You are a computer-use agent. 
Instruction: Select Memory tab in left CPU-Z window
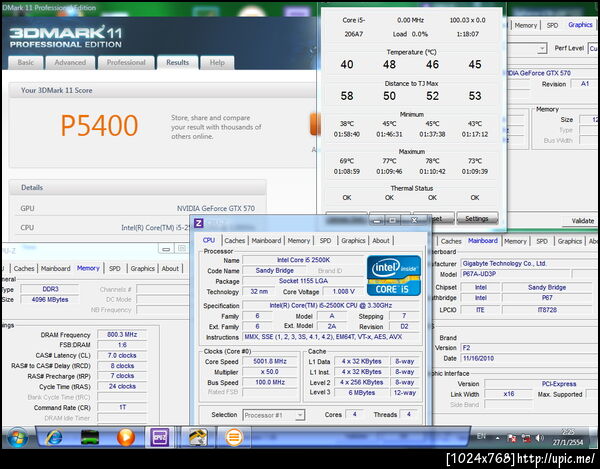click(x=88, y=268)
